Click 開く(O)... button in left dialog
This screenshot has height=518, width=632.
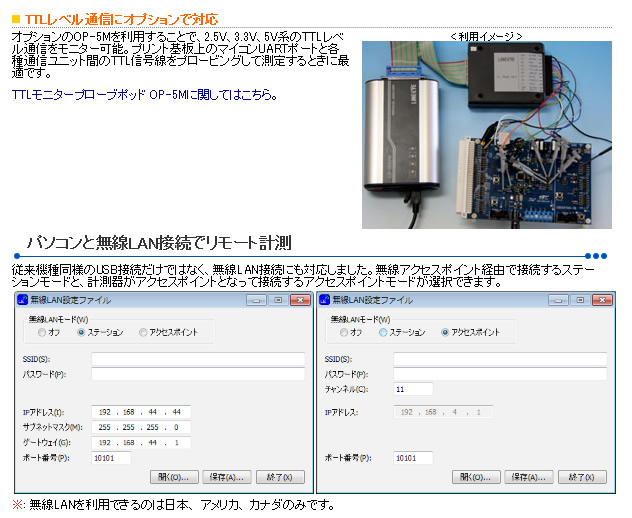174,477
